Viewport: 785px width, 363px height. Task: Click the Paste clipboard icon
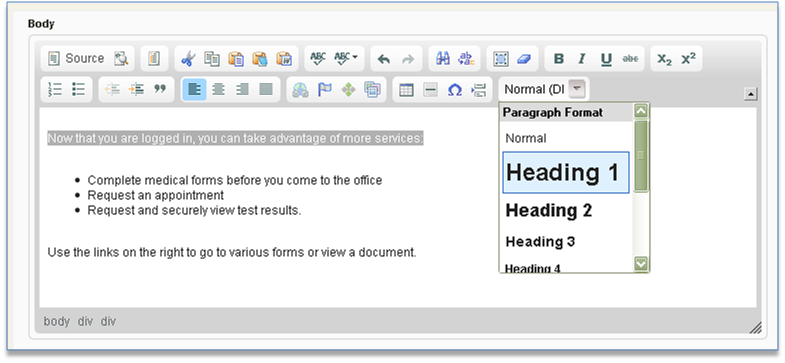tap(236, 59)
